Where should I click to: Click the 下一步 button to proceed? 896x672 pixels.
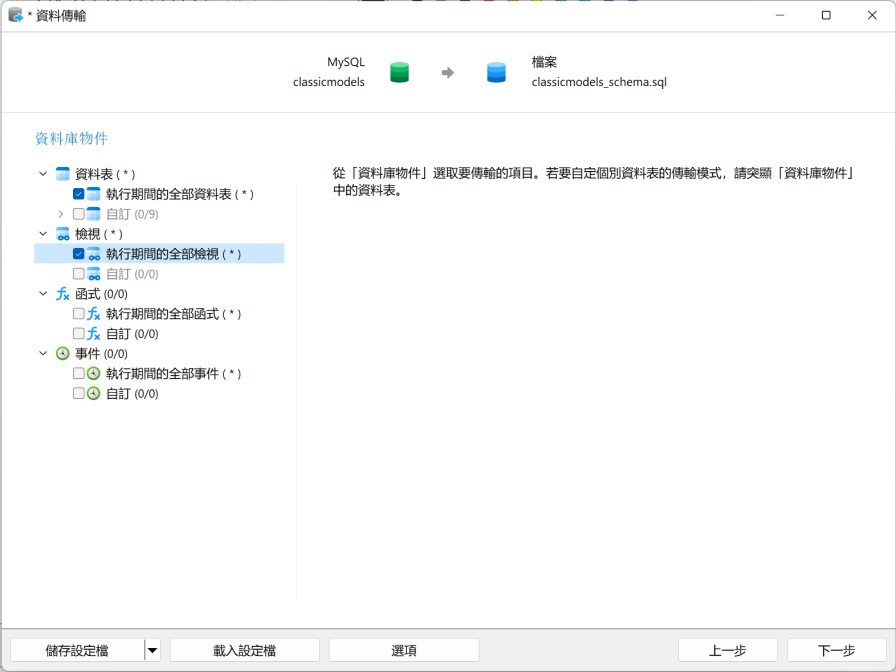click(835, 649)
